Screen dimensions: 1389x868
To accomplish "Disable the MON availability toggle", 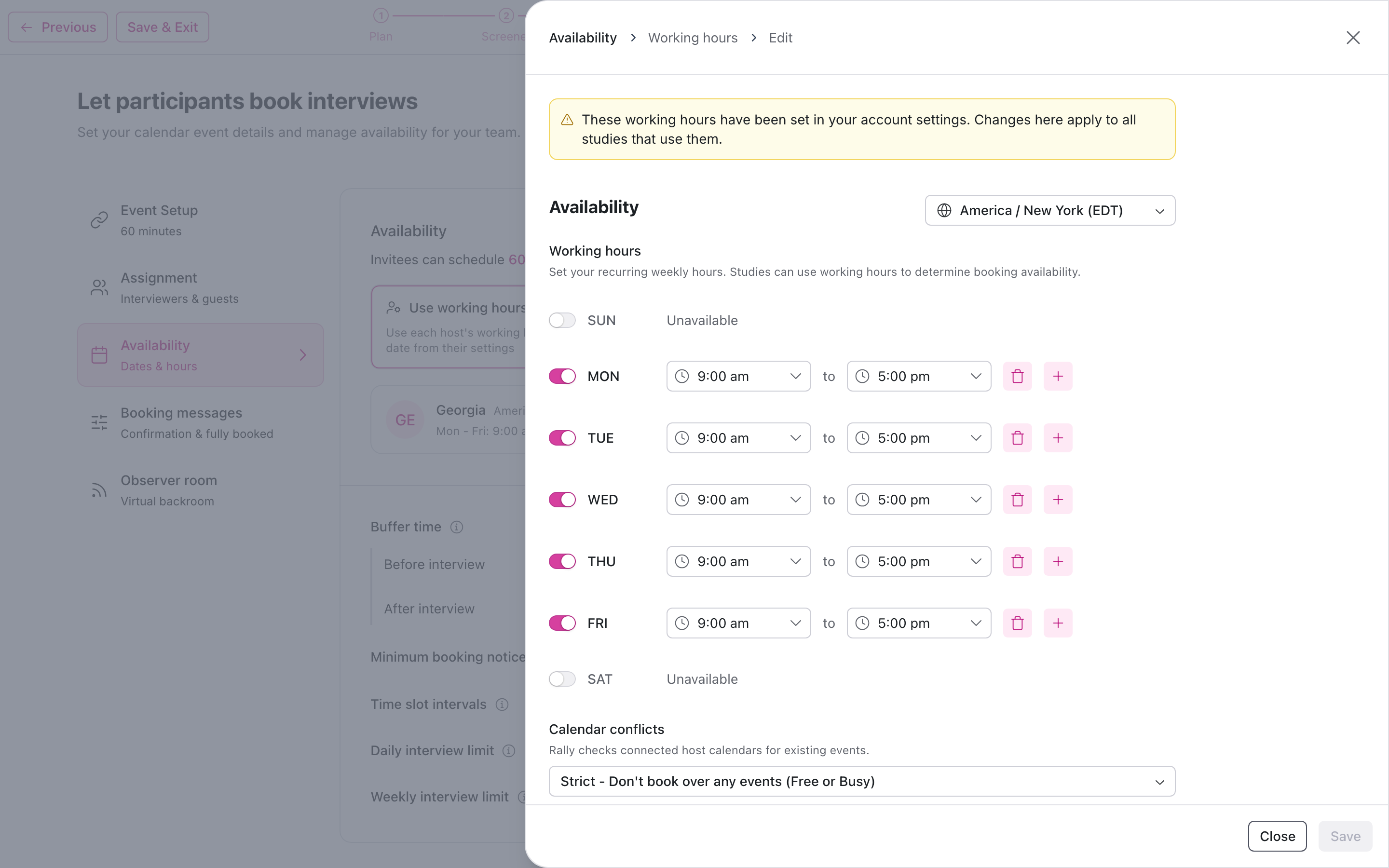I will point(562,376).
